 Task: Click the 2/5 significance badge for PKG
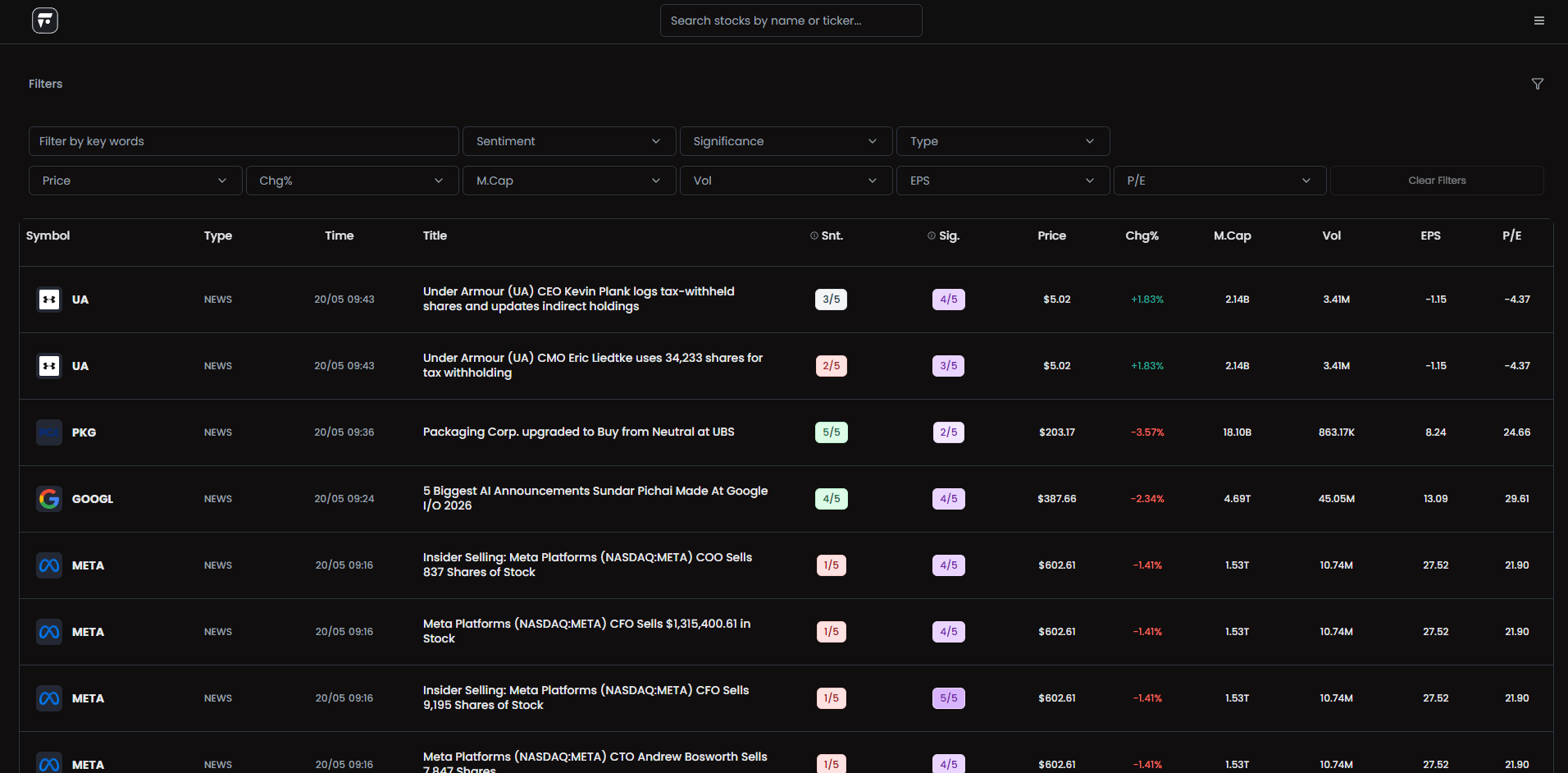click(948, 432)
